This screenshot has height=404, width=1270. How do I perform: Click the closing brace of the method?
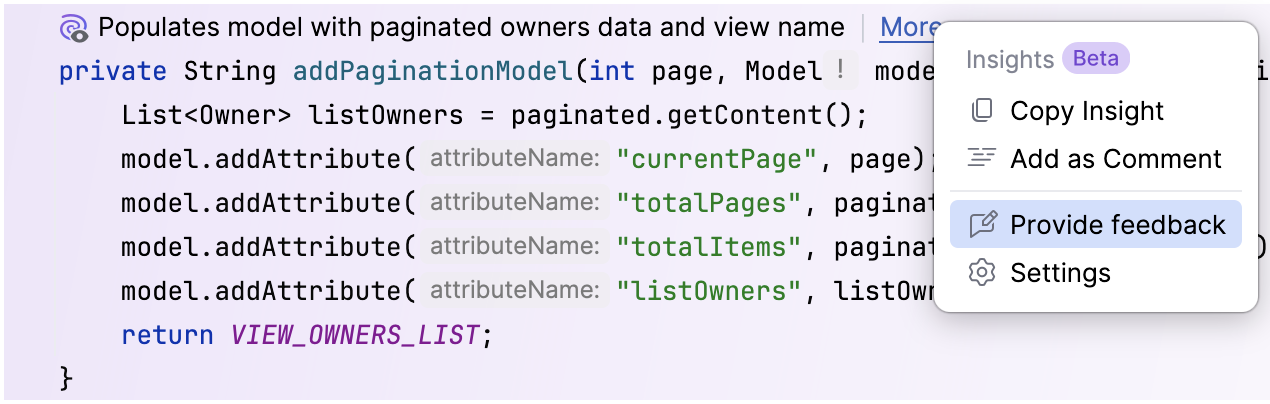(x=66, y=378)
